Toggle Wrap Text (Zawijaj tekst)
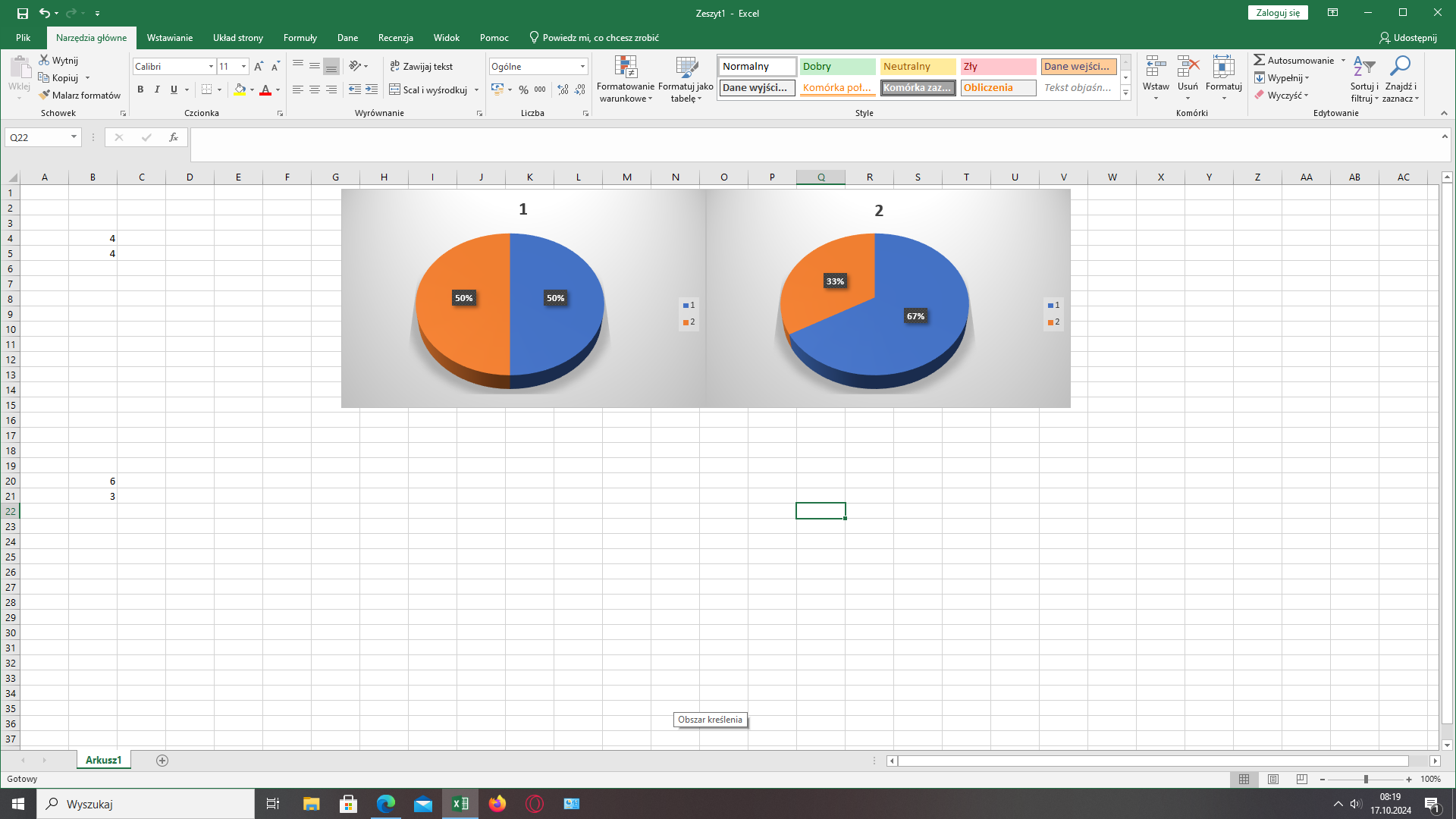The image size is (1456, 819). click(x=422, y=67)
